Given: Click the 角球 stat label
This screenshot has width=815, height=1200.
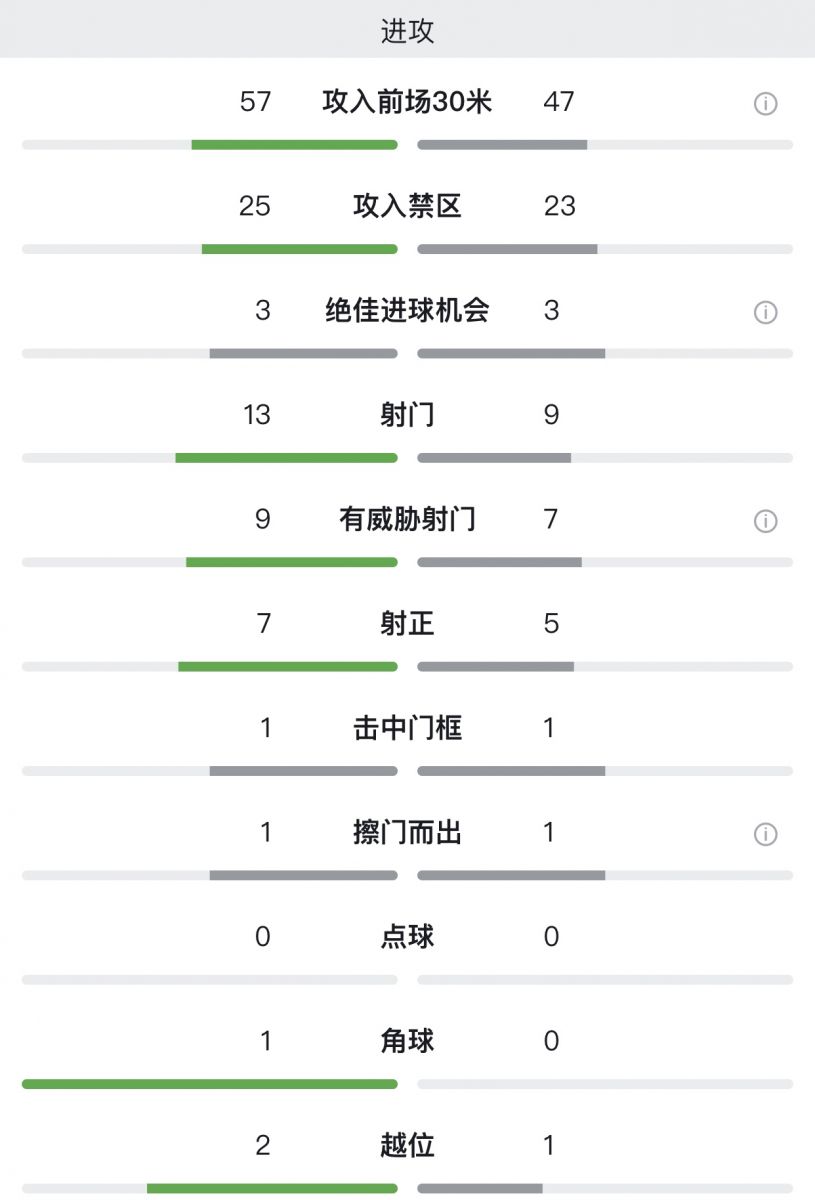Looking at the screenshot, I should click(407, 1041).
